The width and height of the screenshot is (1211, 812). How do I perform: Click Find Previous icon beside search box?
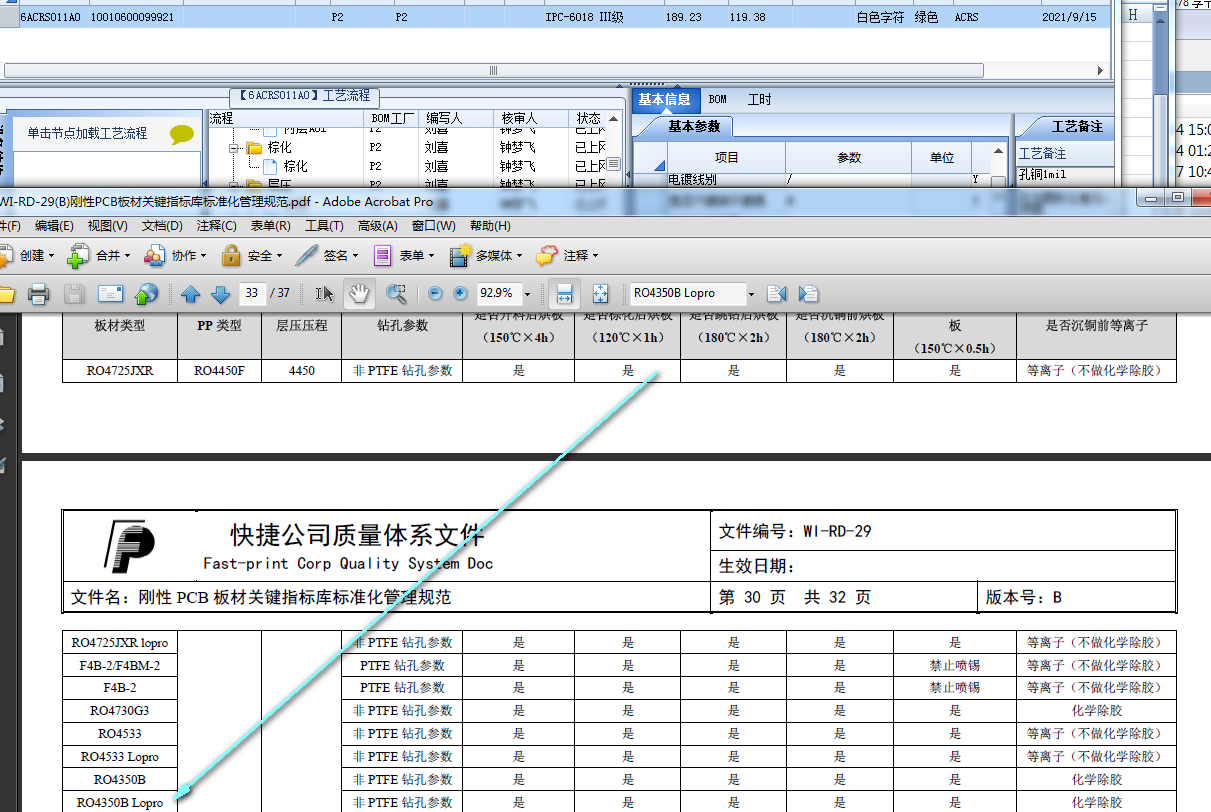pyautogui.click(x=777, y=293)
